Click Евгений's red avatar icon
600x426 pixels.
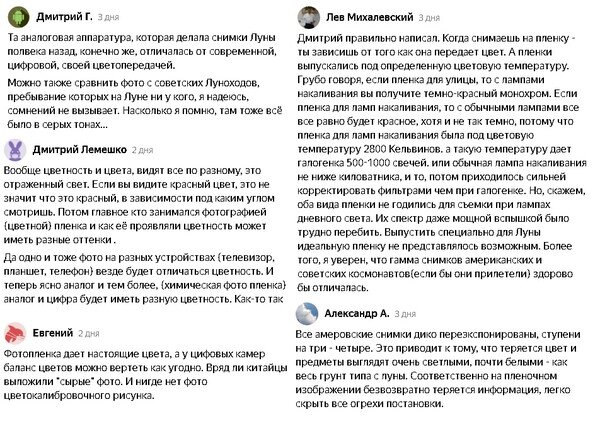click(15, 333)
